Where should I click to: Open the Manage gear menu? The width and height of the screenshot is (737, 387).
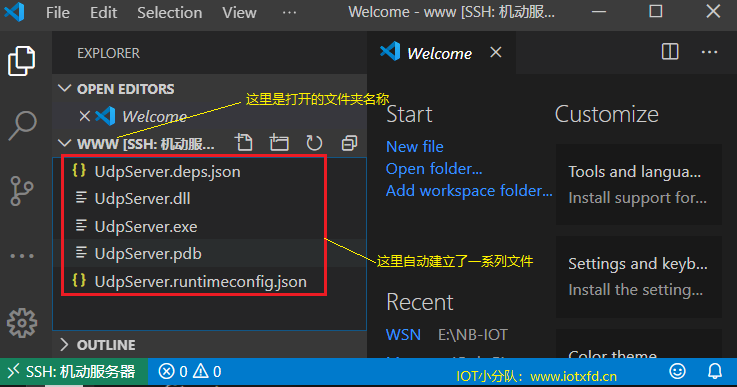pyautogui.click(x=22, y=323)
